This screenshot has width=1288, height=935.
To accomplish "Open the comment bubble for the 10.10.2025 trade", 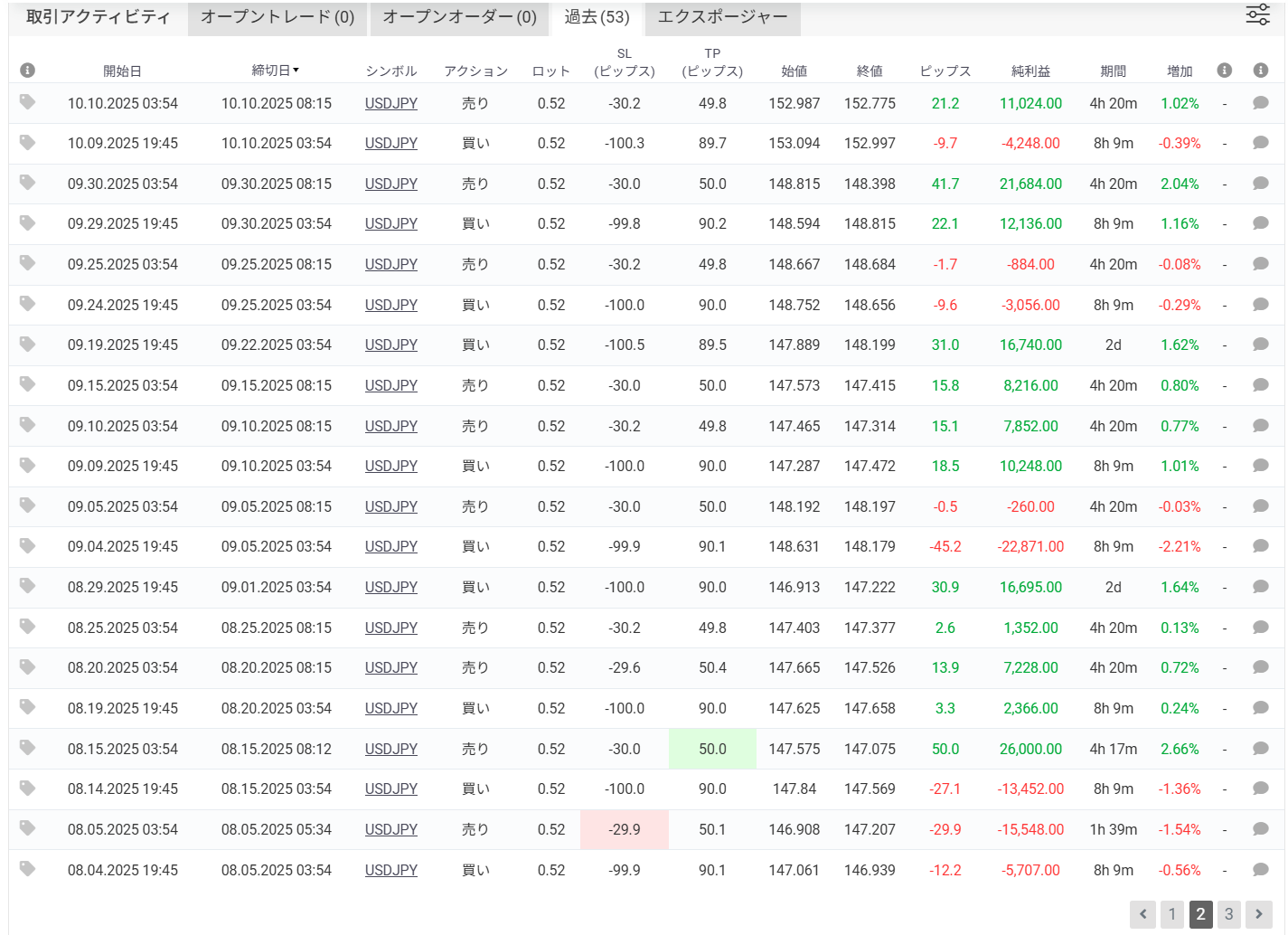I will coord(1260,103).
